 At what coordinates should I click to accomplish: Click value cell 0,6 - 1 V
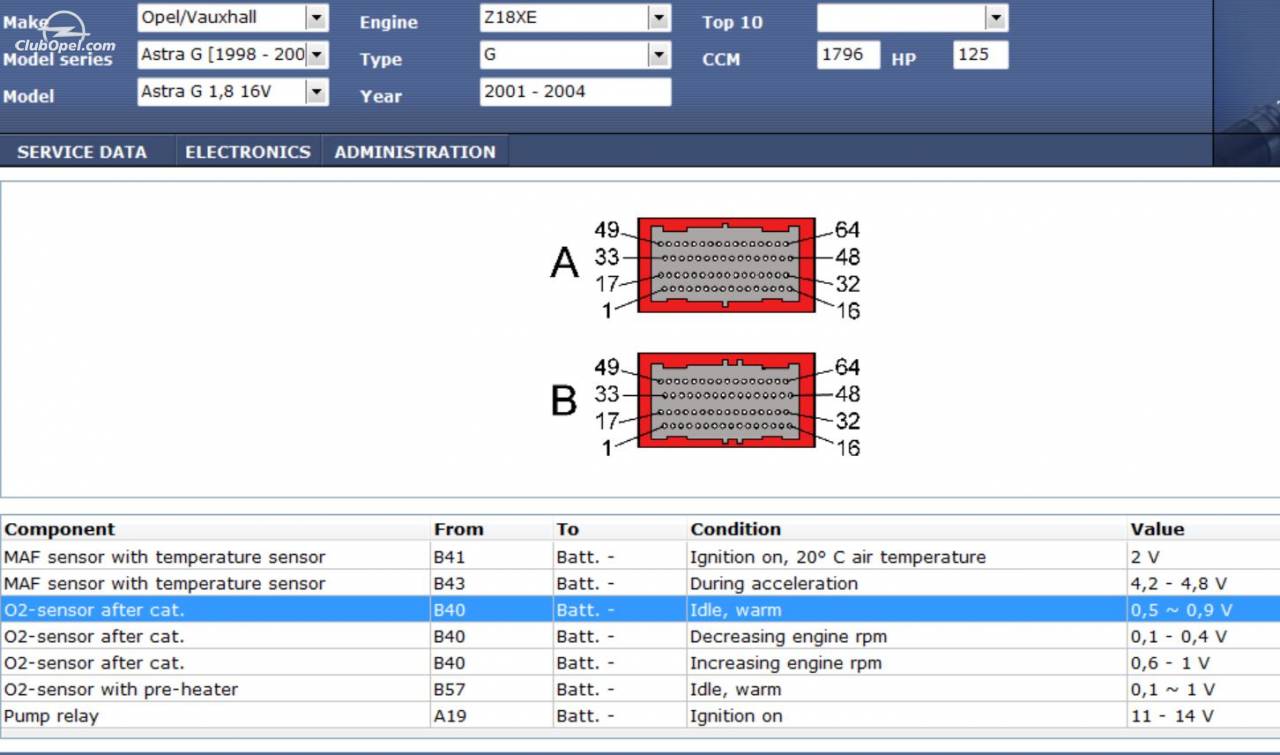pyautogui.click(x=1203, y=663)
